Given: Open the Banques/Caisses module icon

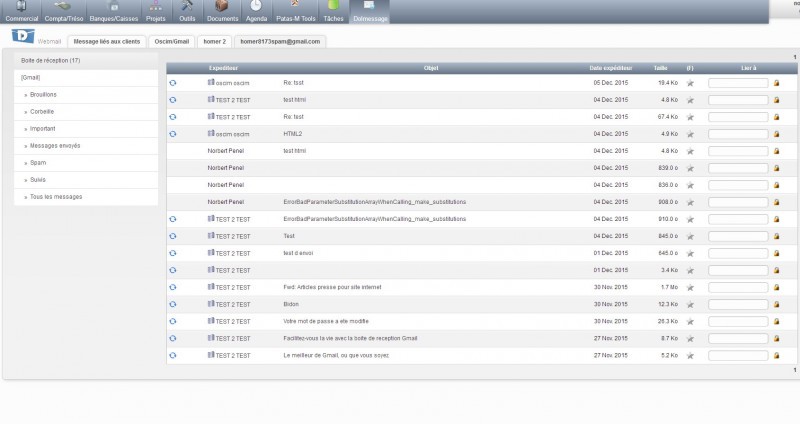Looking at the screenshot, I should [114, 7].
